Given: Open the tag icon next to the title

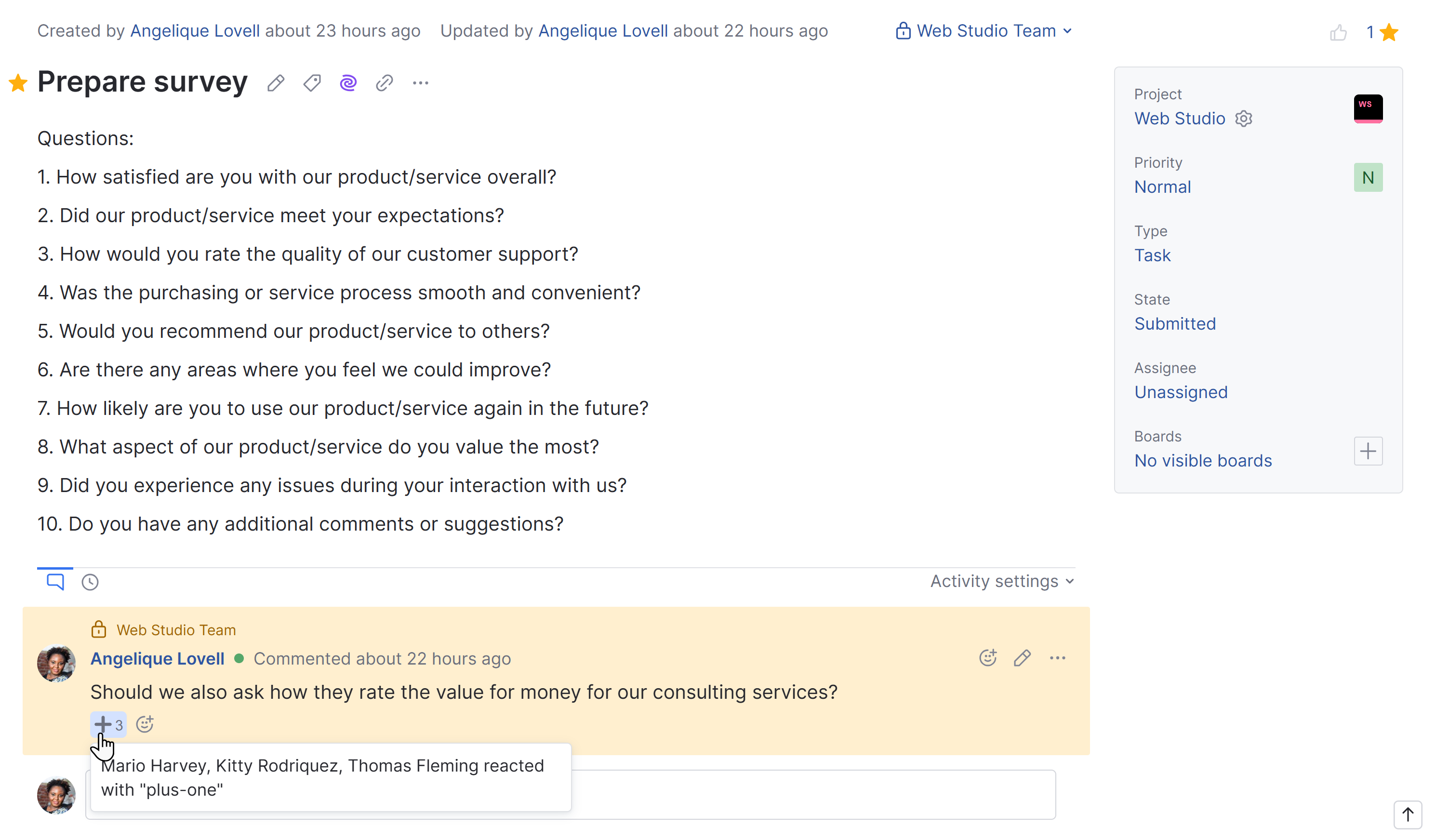Looking at the screenshot, I should (x=312, y=83).
